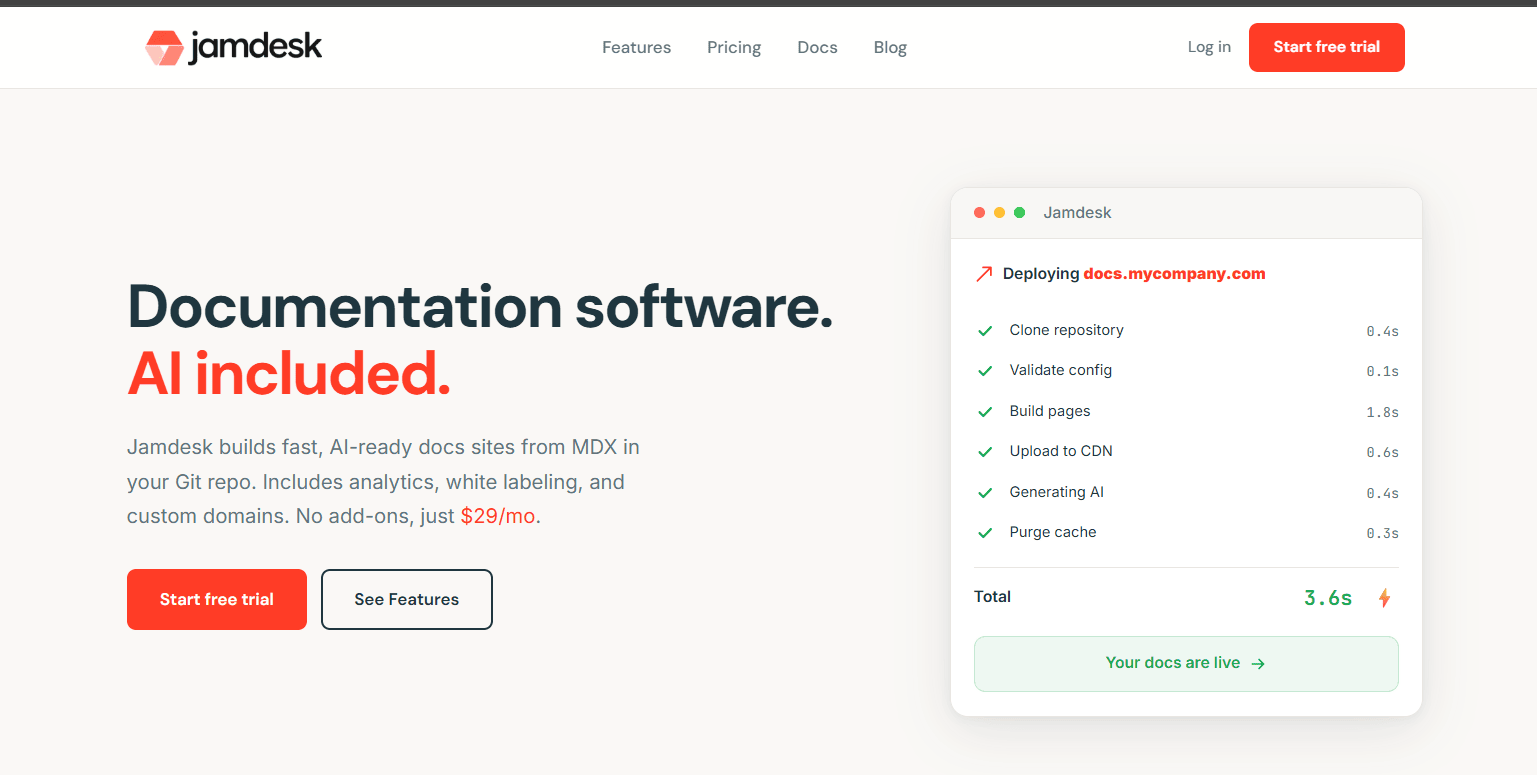This screenshot has width=1537, height=775.
Task: Select the Clone repository step text
Action: [1066, 330]
